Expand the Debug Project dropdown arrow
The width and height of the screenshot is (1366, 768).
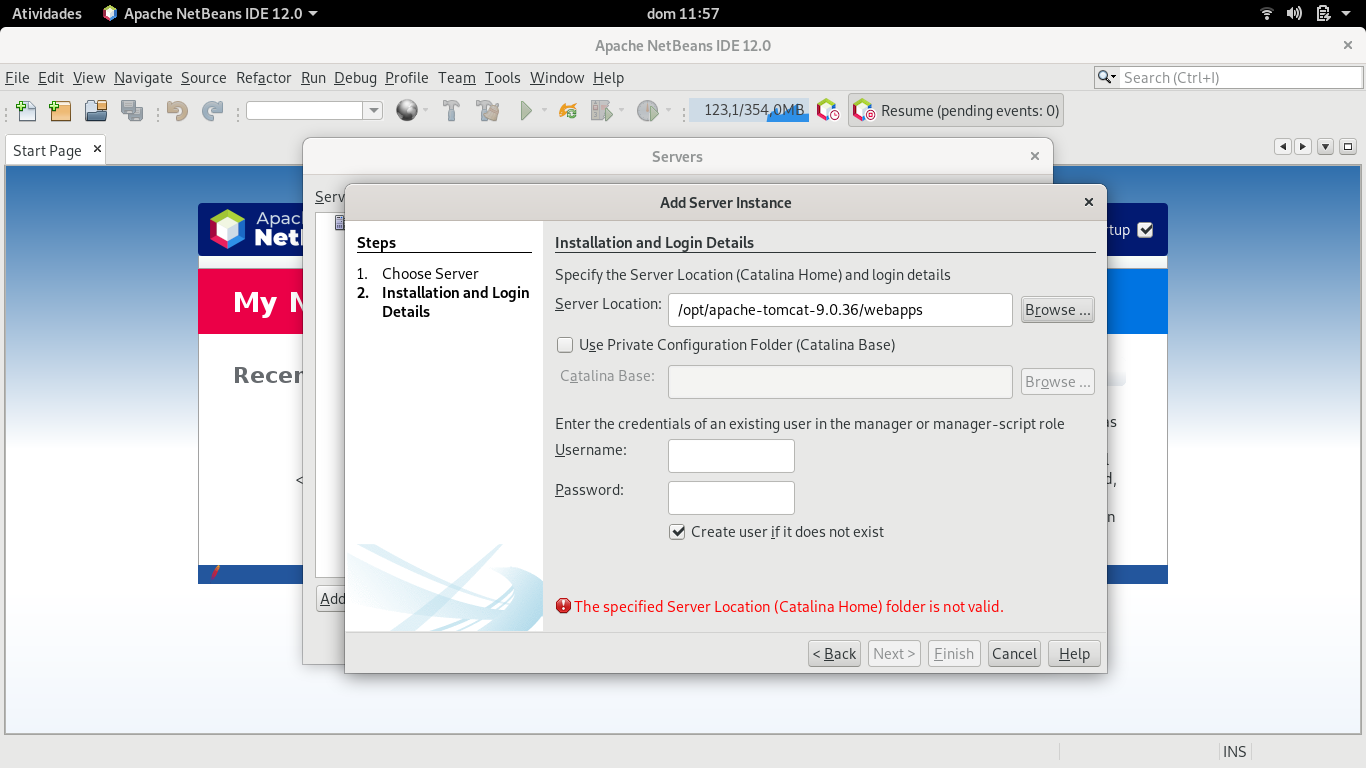(x=621, y=111)
